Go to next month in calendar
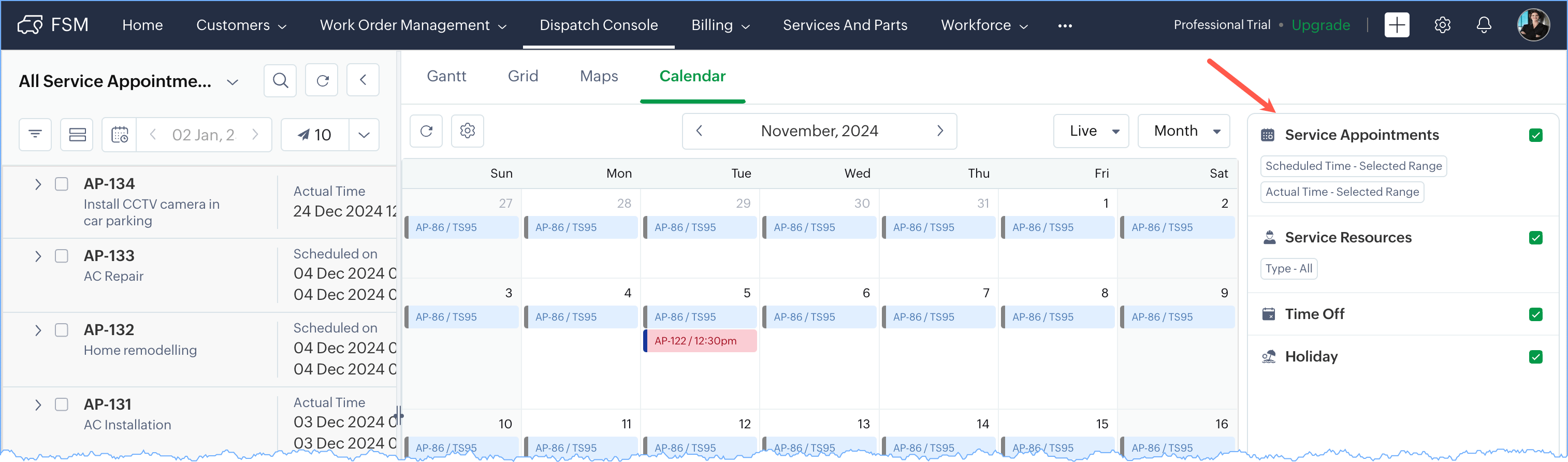Screen dimensions: 1568x462 (x=940, y=131)
